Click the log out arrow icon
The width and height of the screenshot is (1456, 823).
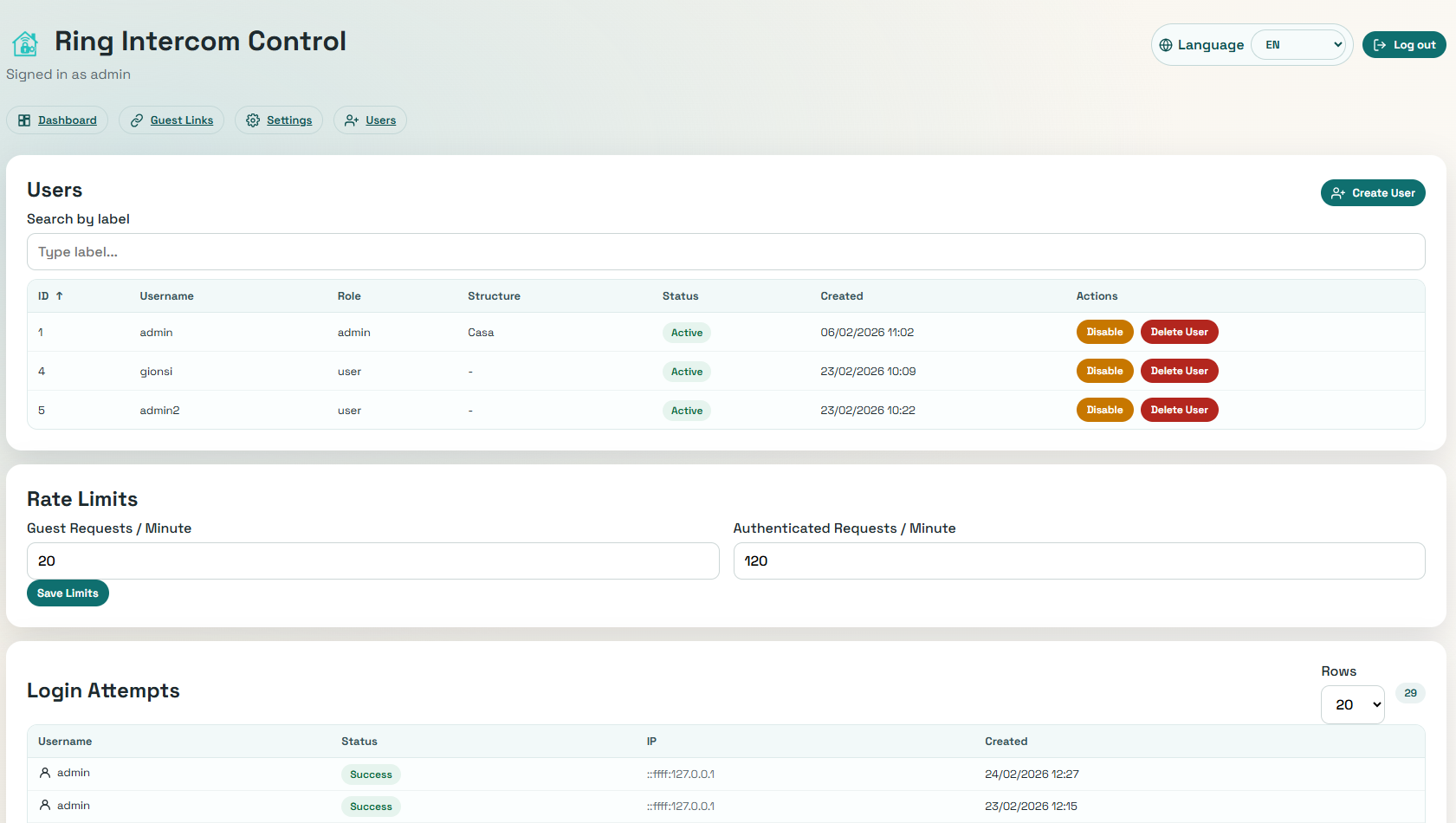tap(1379, 44)
